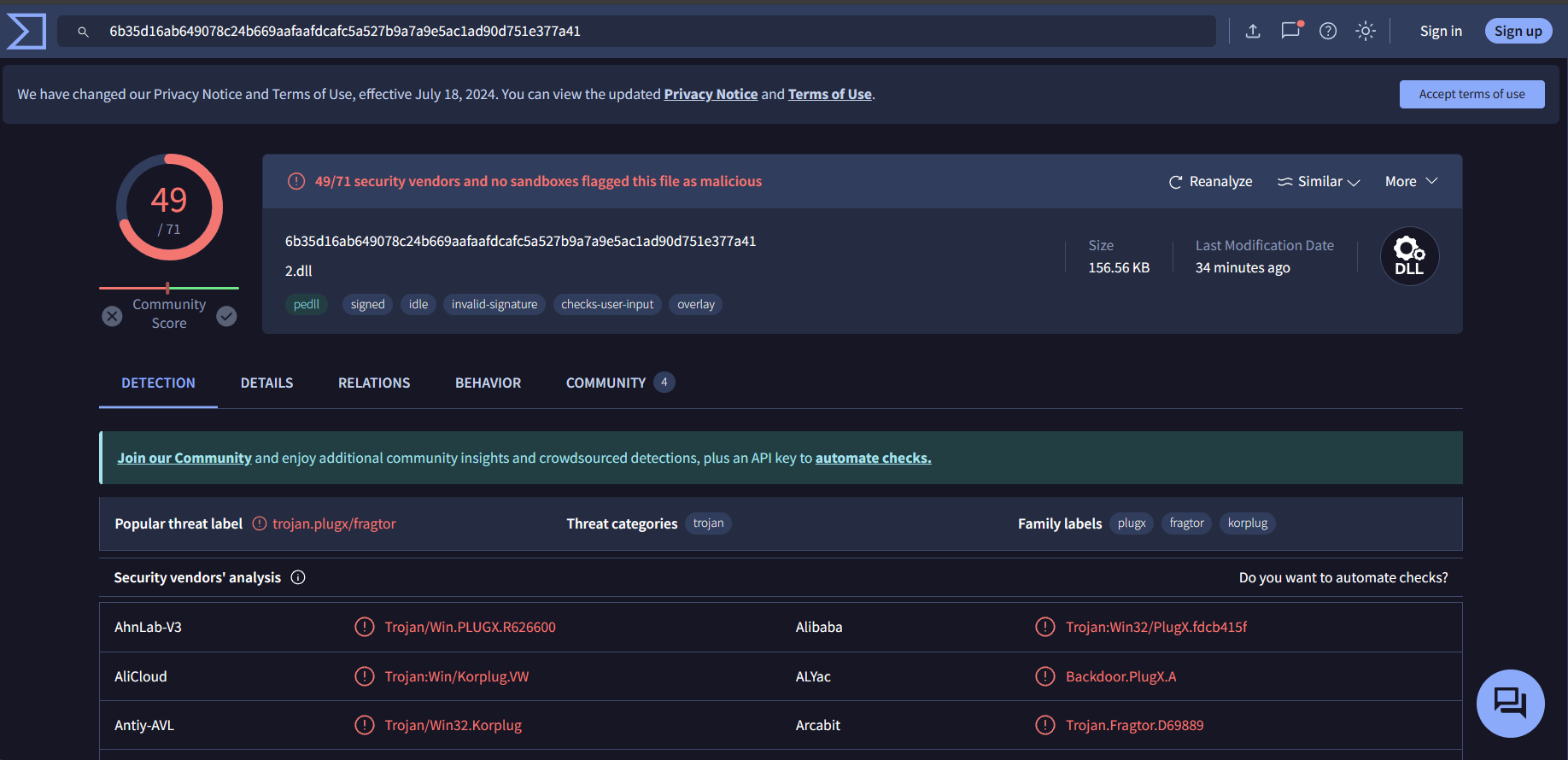1568x760 pixels.
Task: Click the 49/71 detection score gauge
Action: pos(169,207)
